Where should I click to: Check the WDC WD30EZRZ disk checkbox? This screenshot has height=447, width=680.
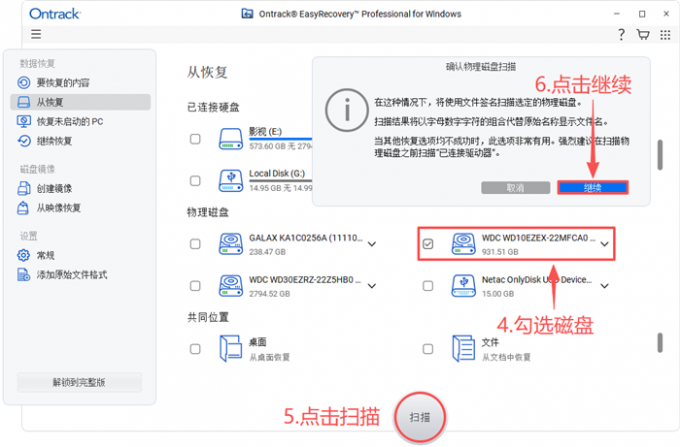195,286
